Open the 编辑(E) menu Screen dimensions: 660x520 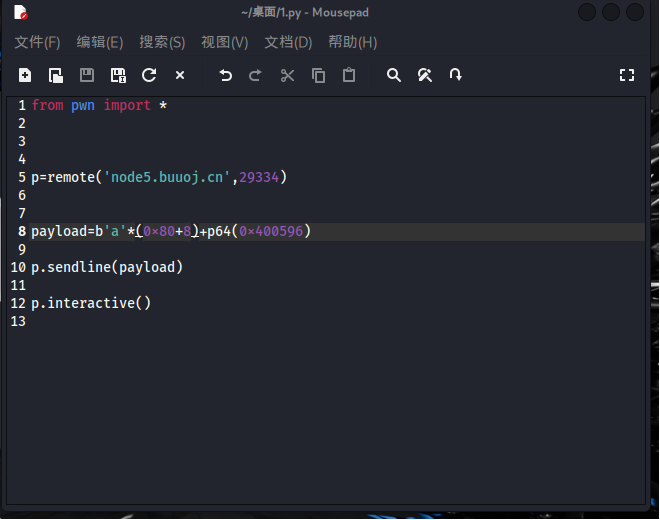[100, 42]
